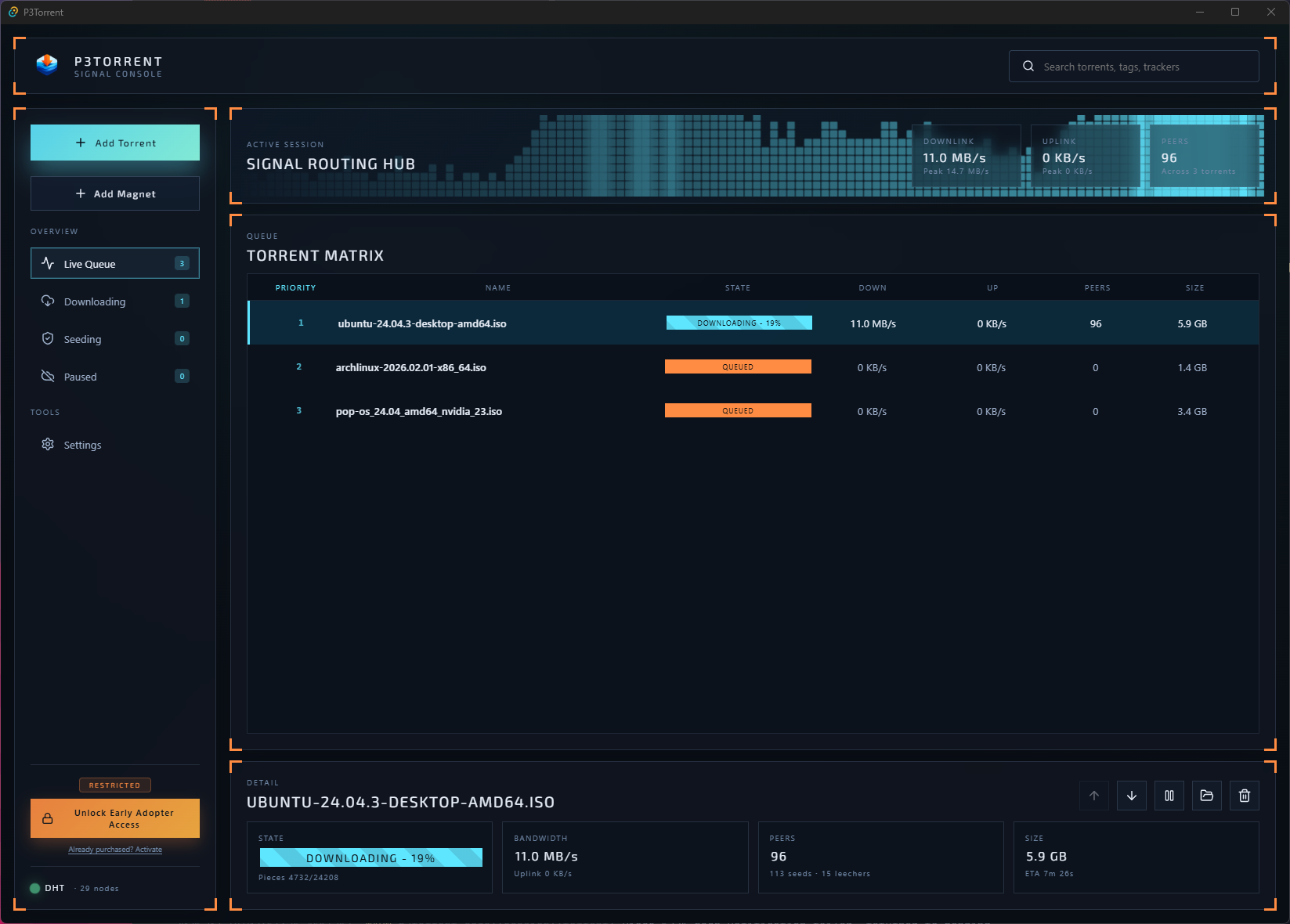Screen dimensions: 1290x924
Task: Toggle priority sorting on PRIORITY column header
Action: coord(295,287)
